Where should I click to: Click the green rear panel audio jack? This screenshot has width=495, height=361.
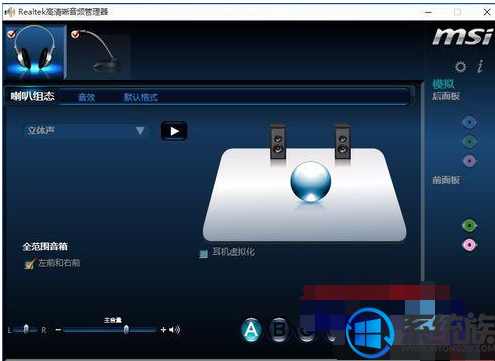point(469,142)
